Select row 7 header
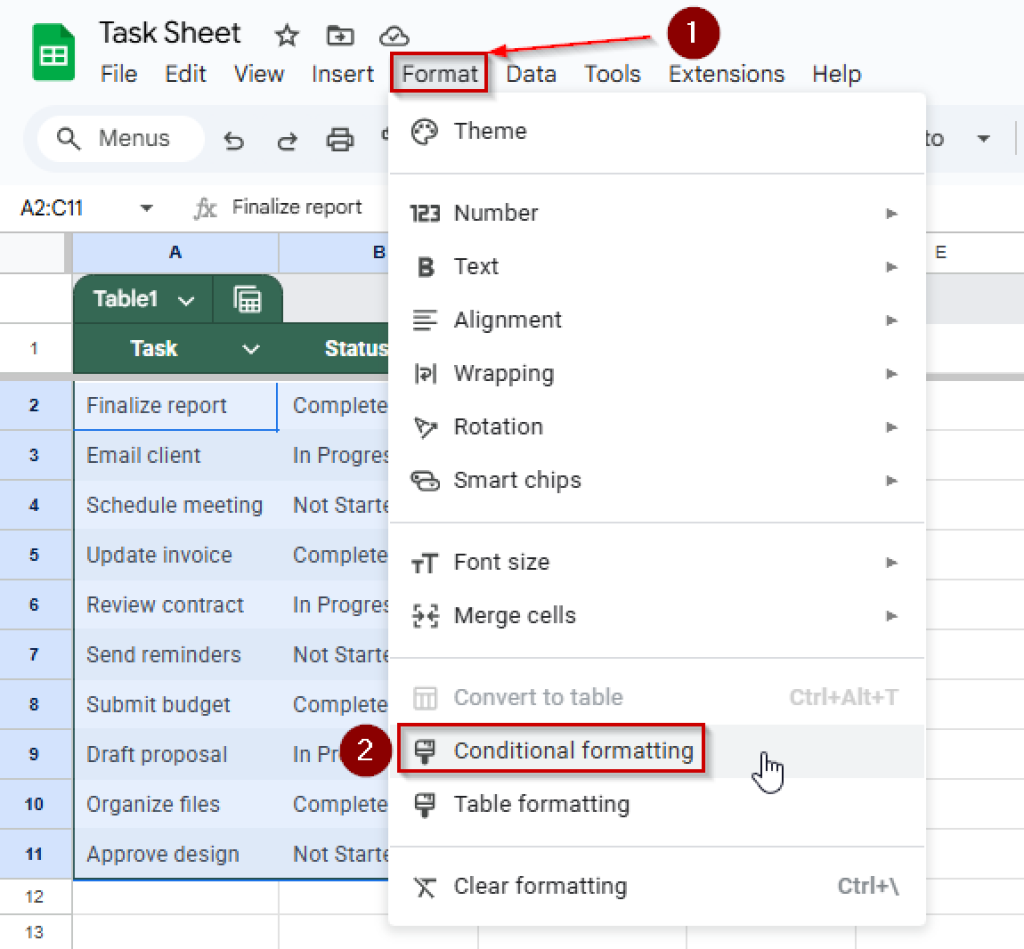 [x=35, y=655]
